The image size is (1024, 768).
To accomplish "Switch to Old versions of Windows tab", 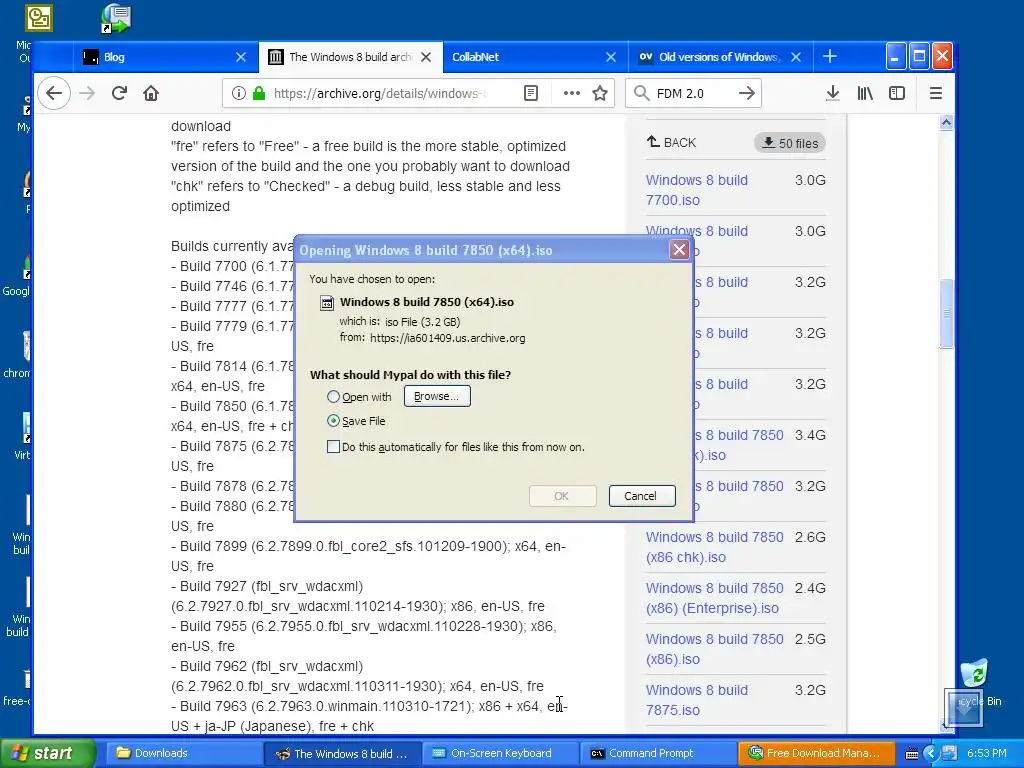I will point(720,57).
